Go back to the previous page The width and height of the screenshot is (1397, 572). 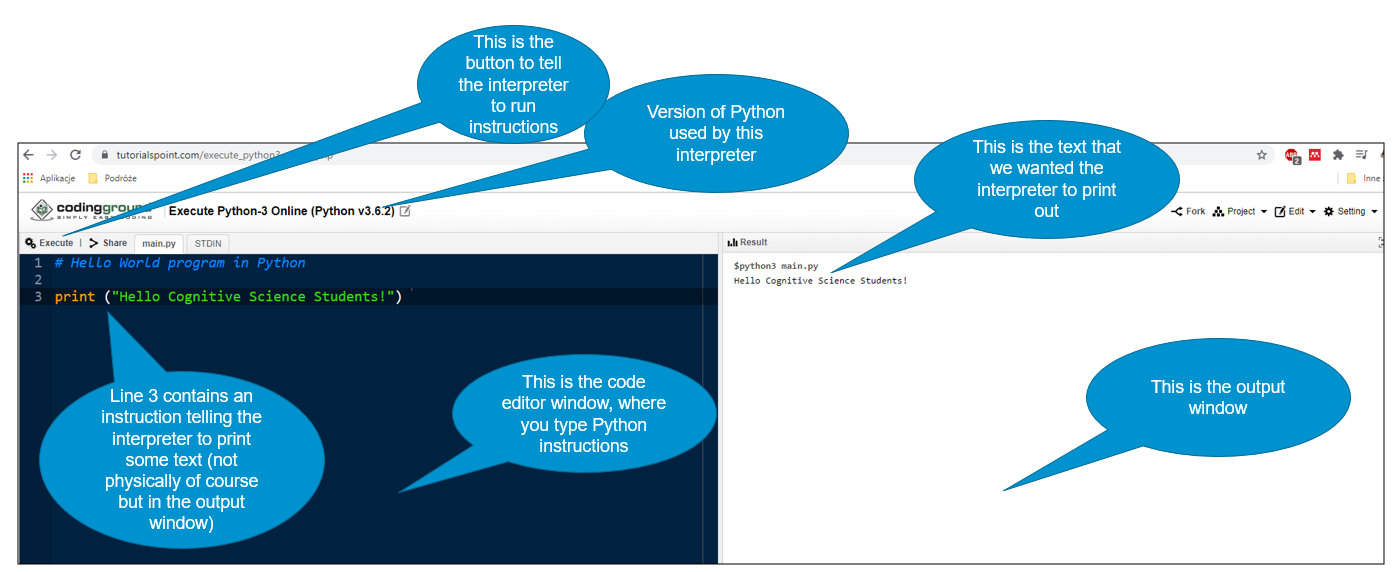click(x=28, y=155)
